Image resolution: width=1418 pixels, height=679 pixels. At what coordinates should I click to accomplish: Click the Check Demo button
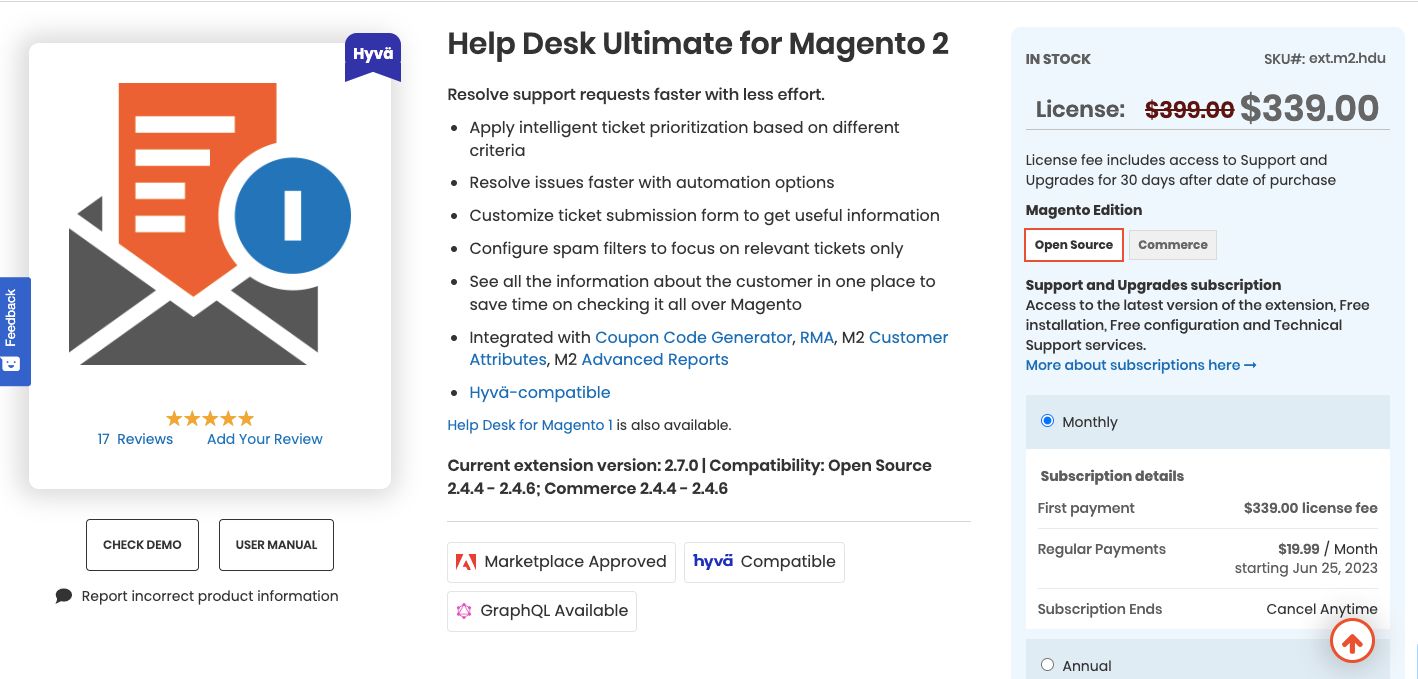(142, 544)
